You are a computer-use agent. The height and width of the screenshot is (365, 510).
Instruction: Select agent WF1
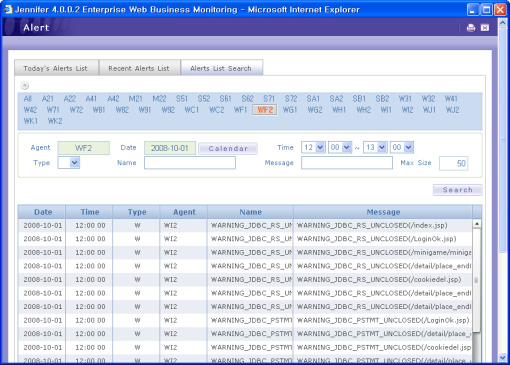tap(240, 110)
